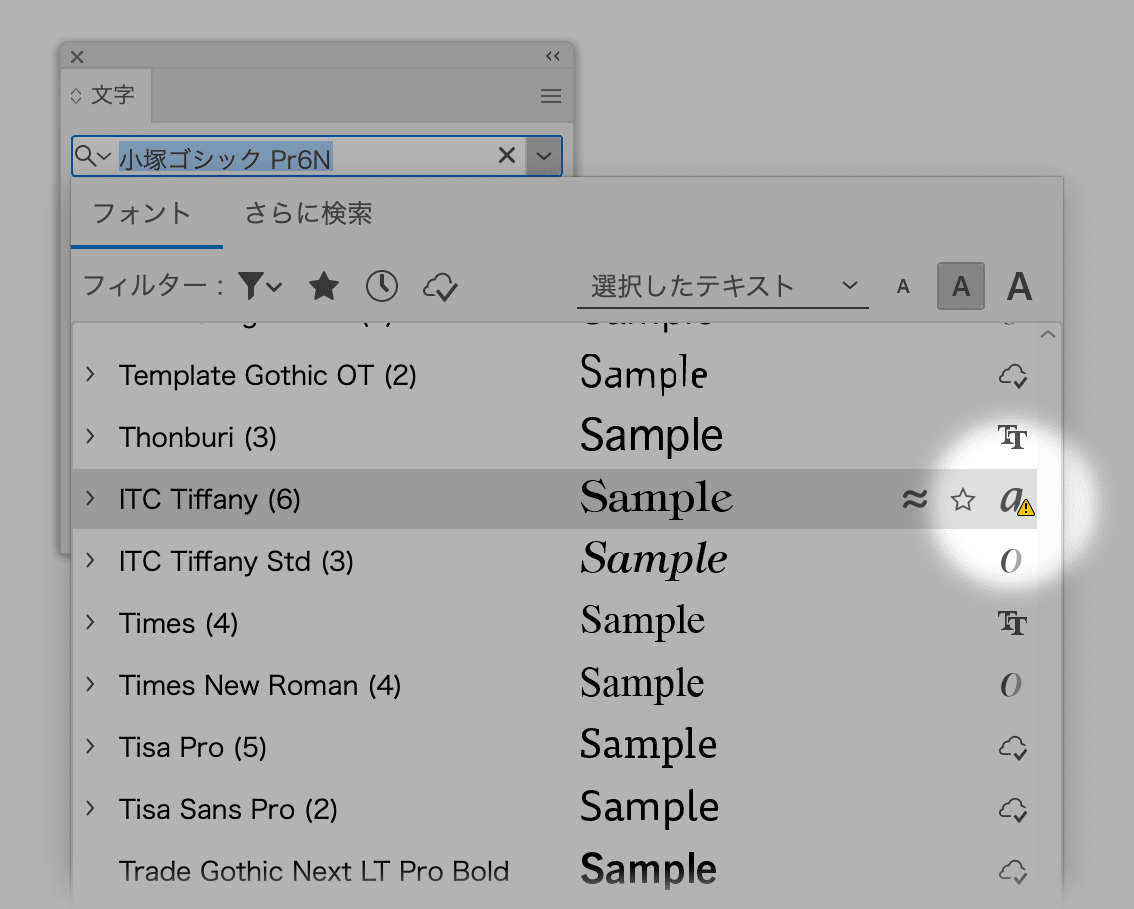Click Tisa Sans Pro cloud icon

[x=1013, y=810]
